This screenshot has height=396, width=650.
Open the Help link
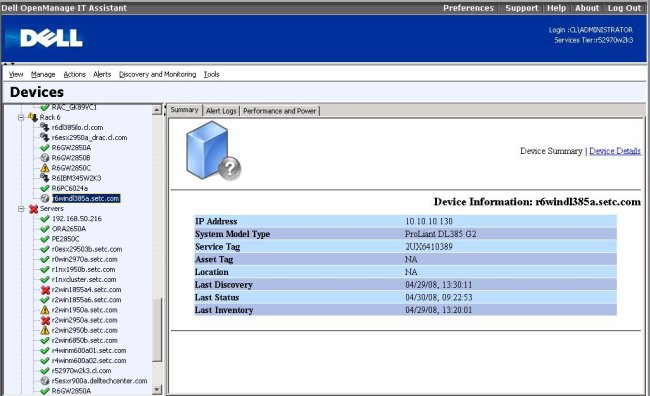[556, 8]
